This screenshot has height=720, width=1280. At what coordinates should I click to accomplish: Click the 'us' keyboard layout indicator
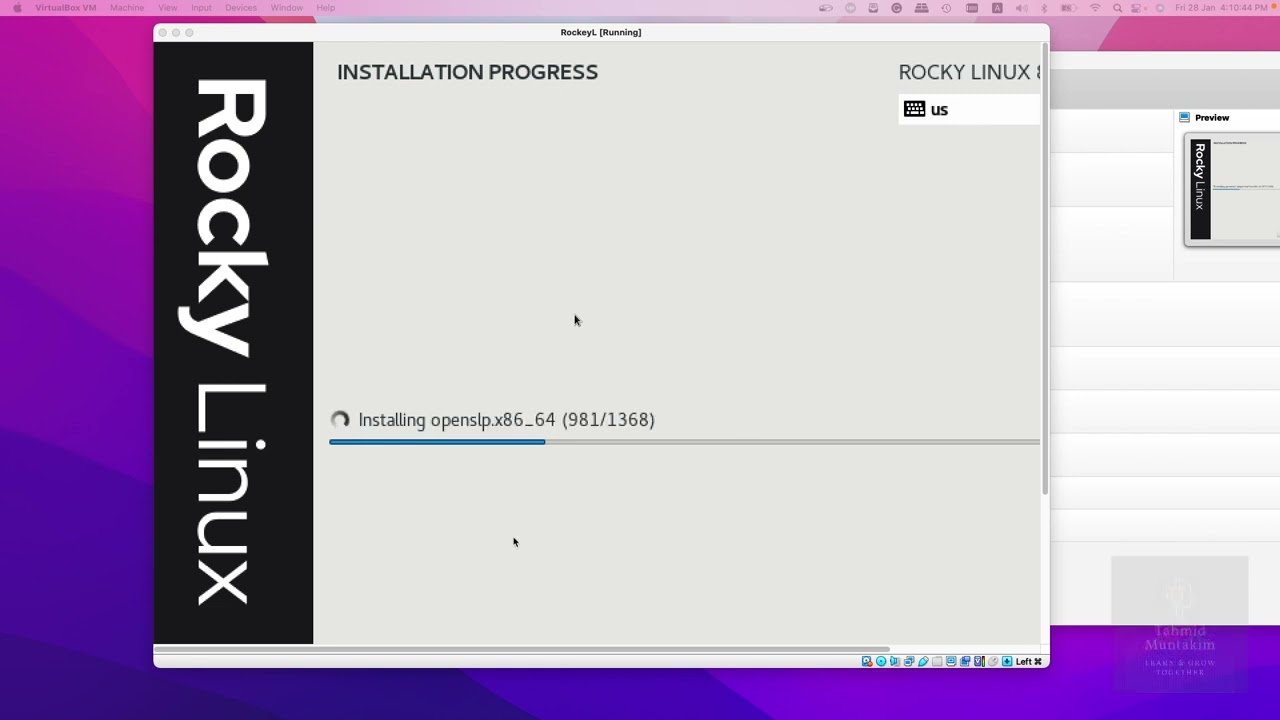point(939,110)
